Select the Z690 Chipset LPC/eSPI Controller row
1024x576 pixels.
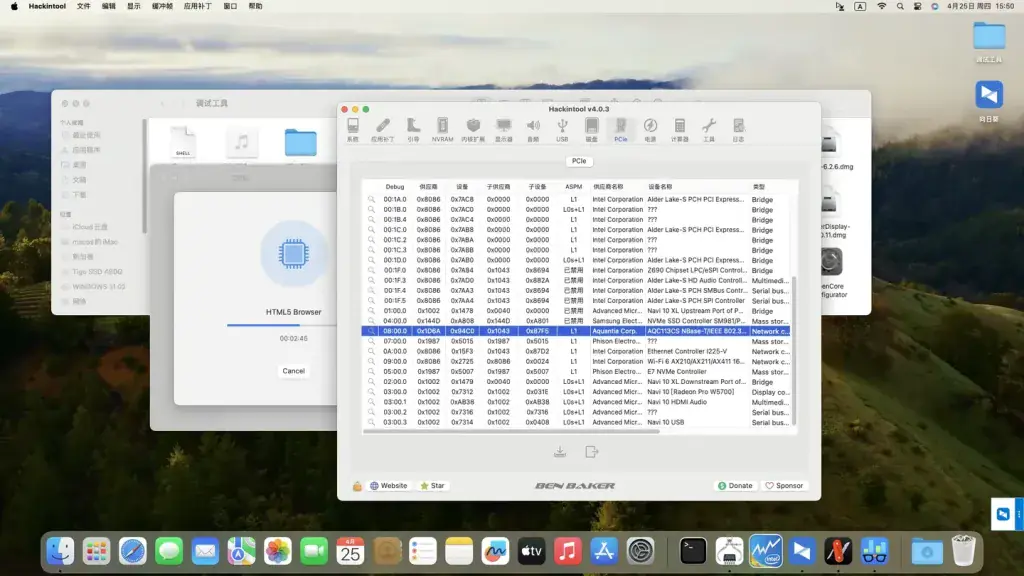click(x=576, y=270)
